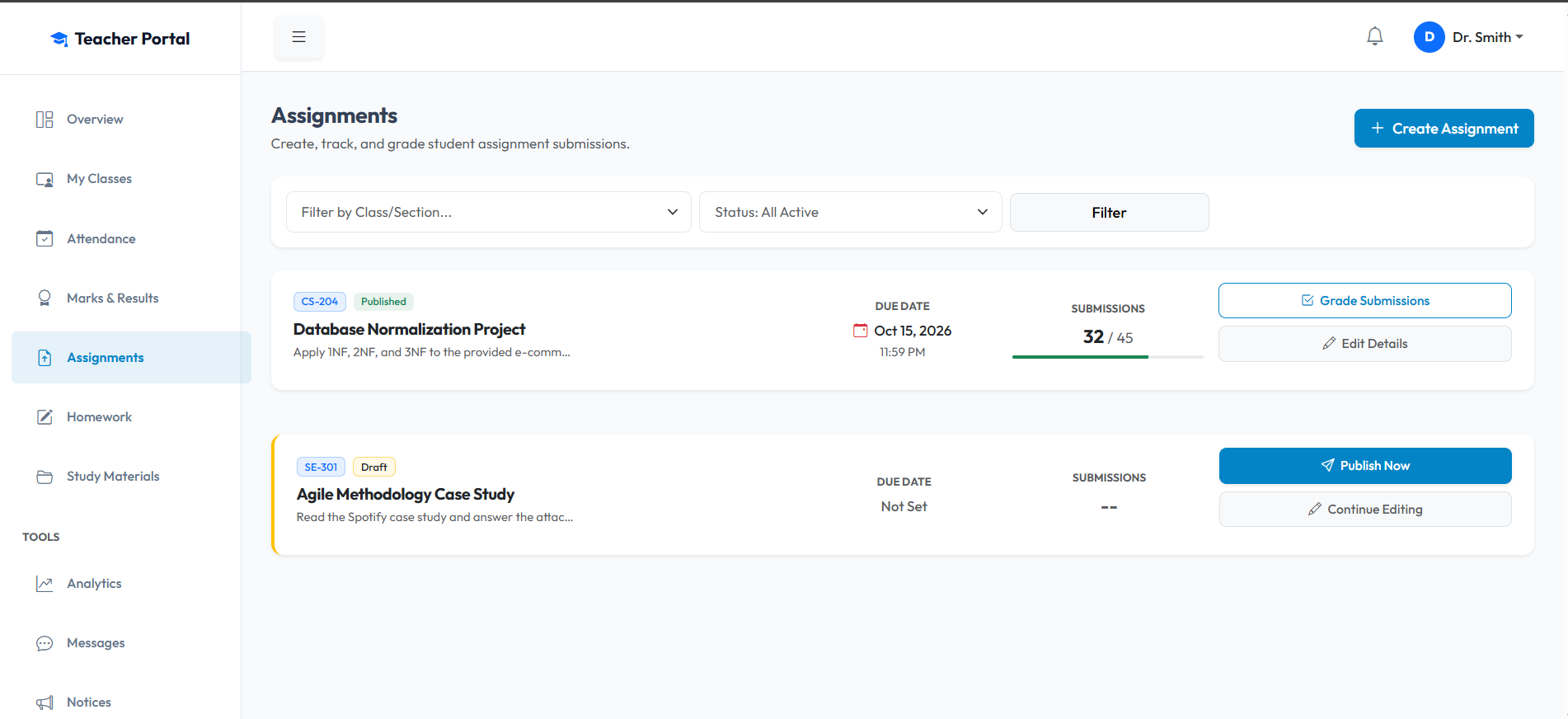Viewport: 1568px width, 719px height.
Task: Click the Analytics chart icon in sidebar
Action: [45, 584]
